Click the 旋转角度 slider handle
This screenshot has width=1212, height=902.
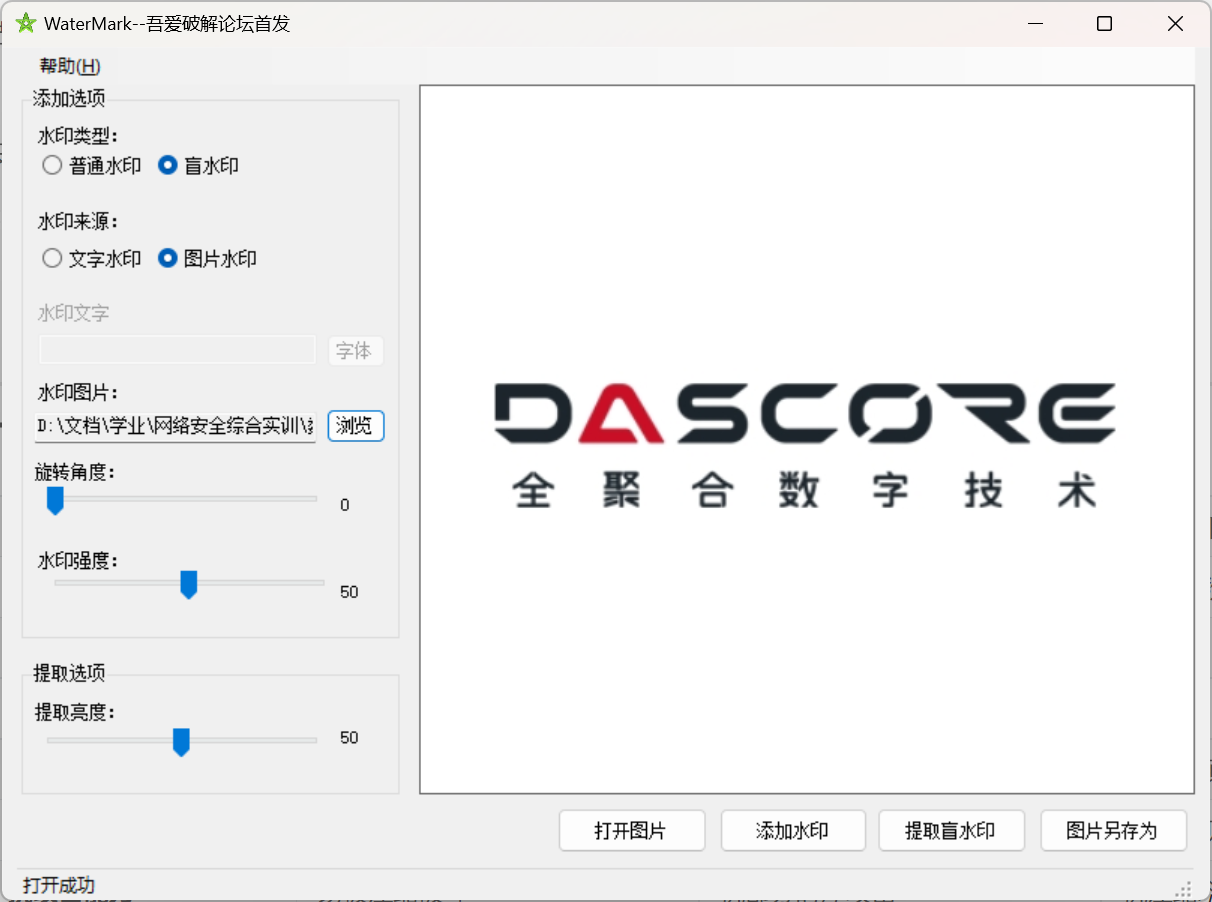pyautogui.click(x=55, y=499)
